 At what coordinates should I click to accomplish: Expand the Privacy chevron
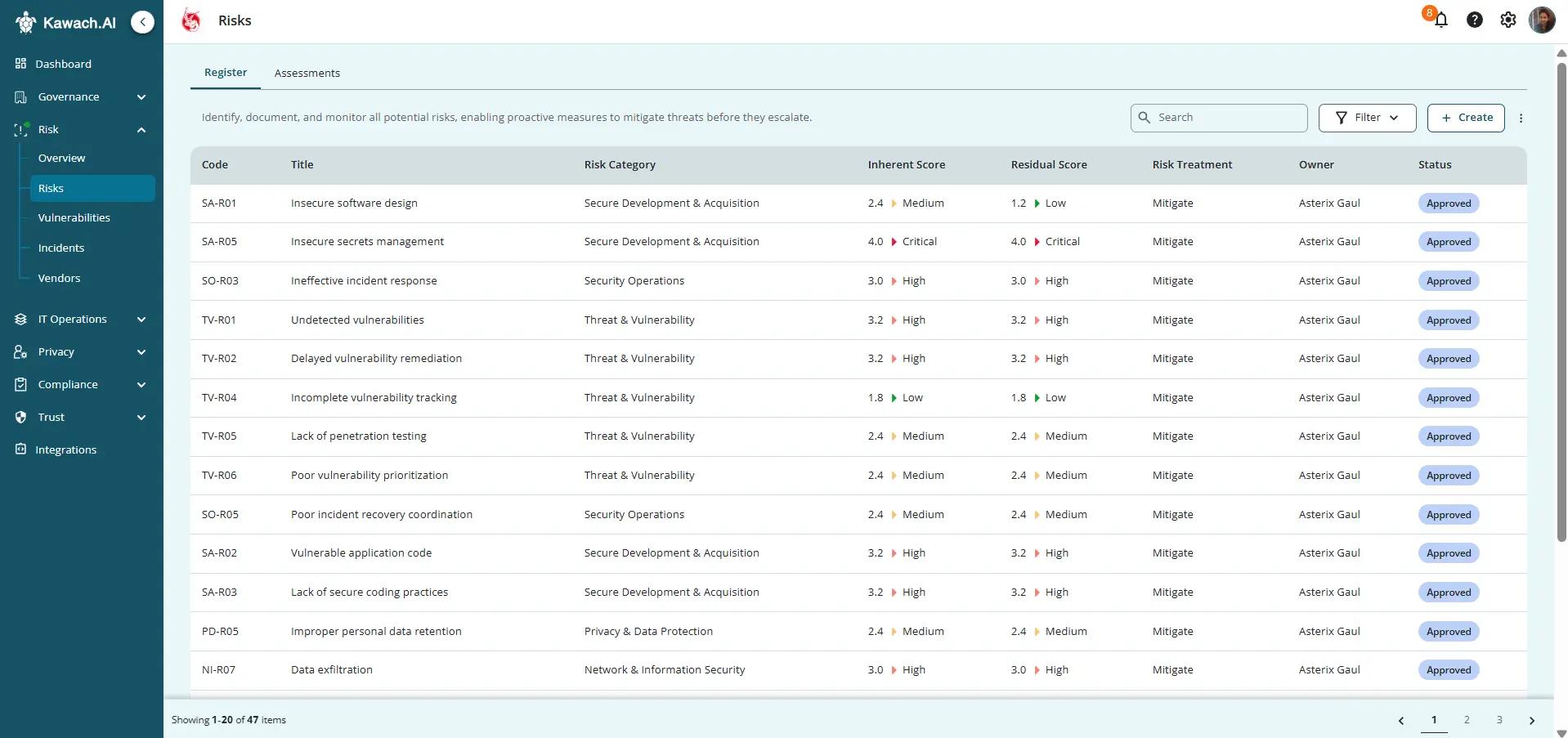pos(141,352)
